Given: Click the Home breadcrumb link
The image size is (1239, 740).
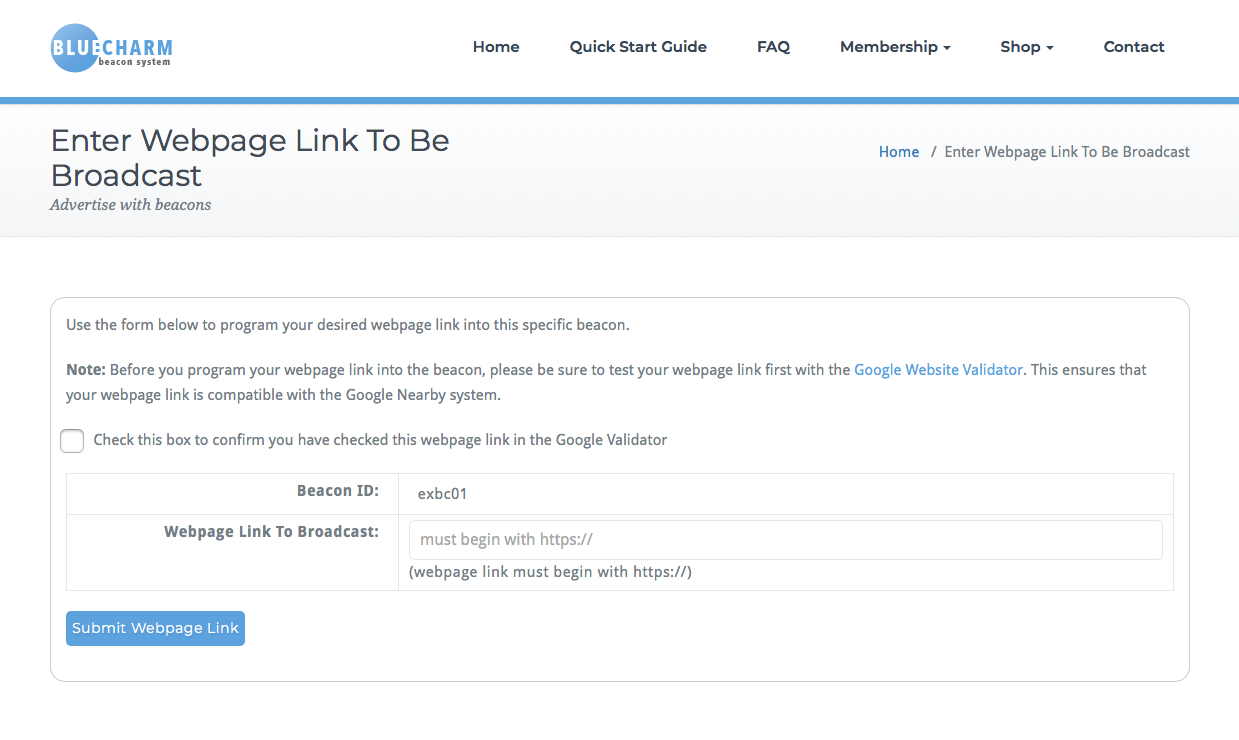Looking at the screenshot, I should tap(899, 152).
